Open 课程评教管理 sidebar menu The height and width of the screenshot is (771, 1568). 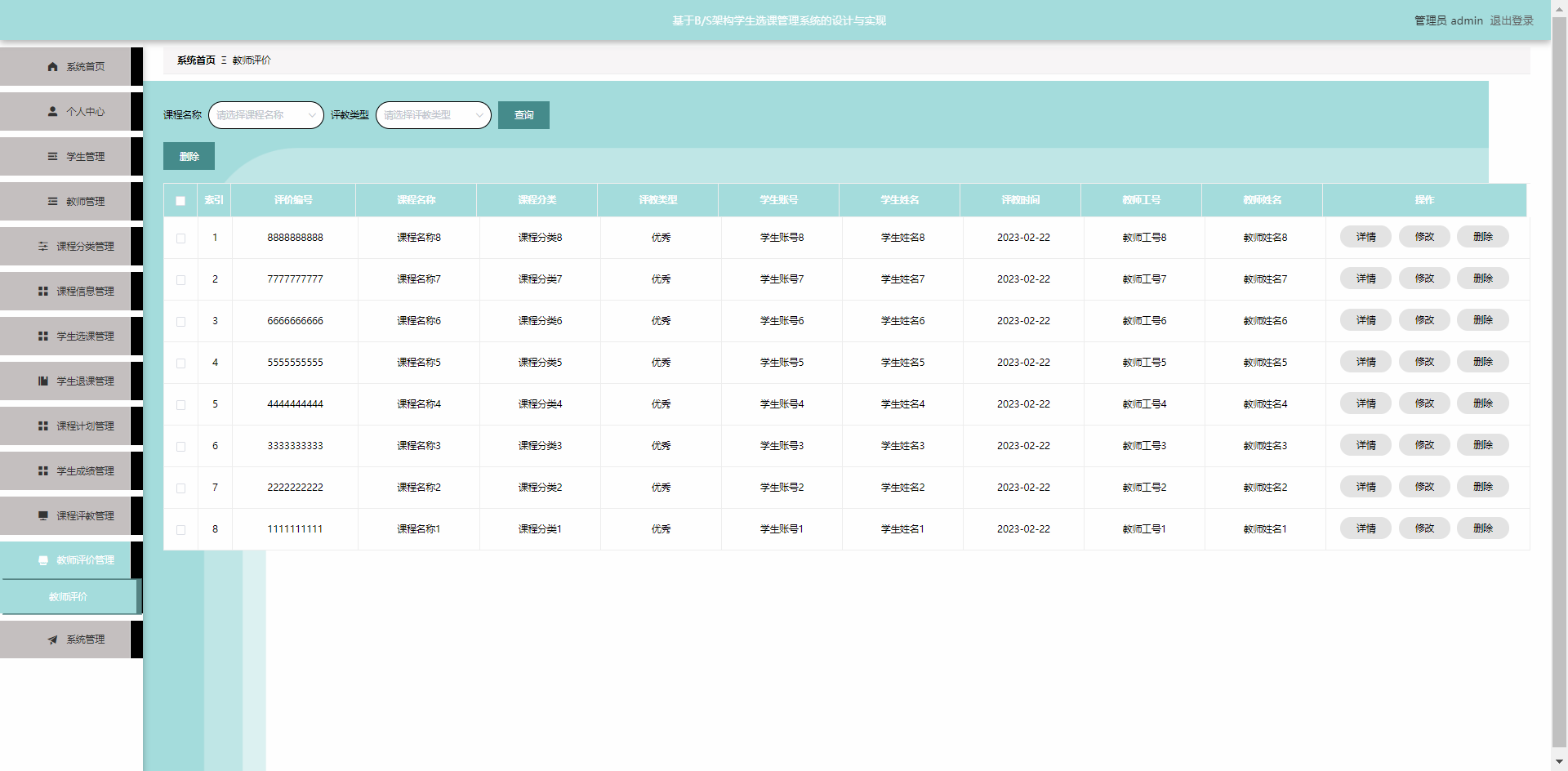[71, 516]
